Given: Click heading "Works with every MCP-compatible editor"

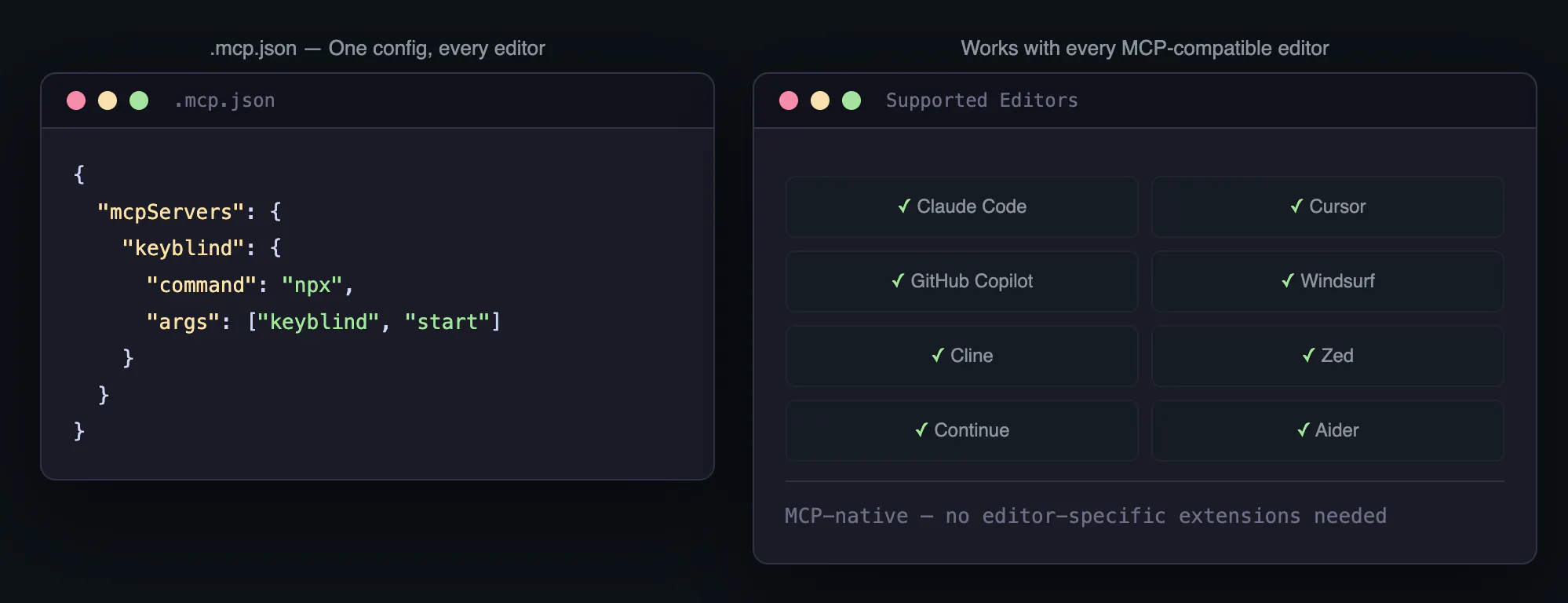Looking at the screenshot, I should 1145,49.
